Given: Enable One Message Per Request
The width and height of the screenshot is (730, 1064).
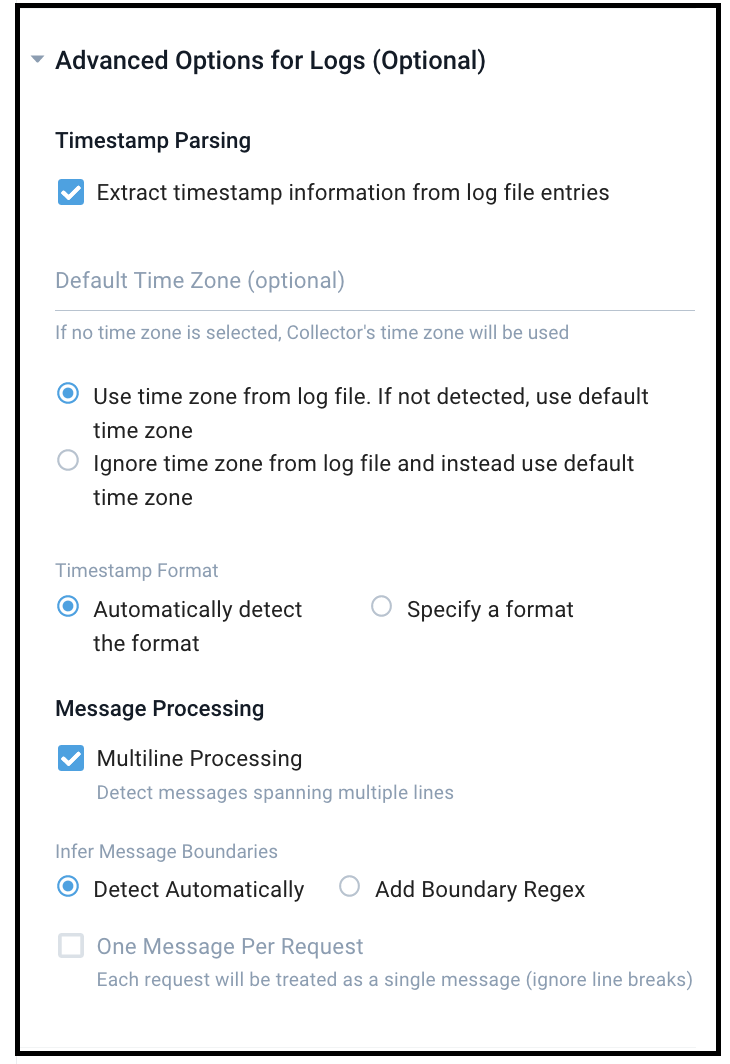Looking at the screenshot, I should 70,946.
